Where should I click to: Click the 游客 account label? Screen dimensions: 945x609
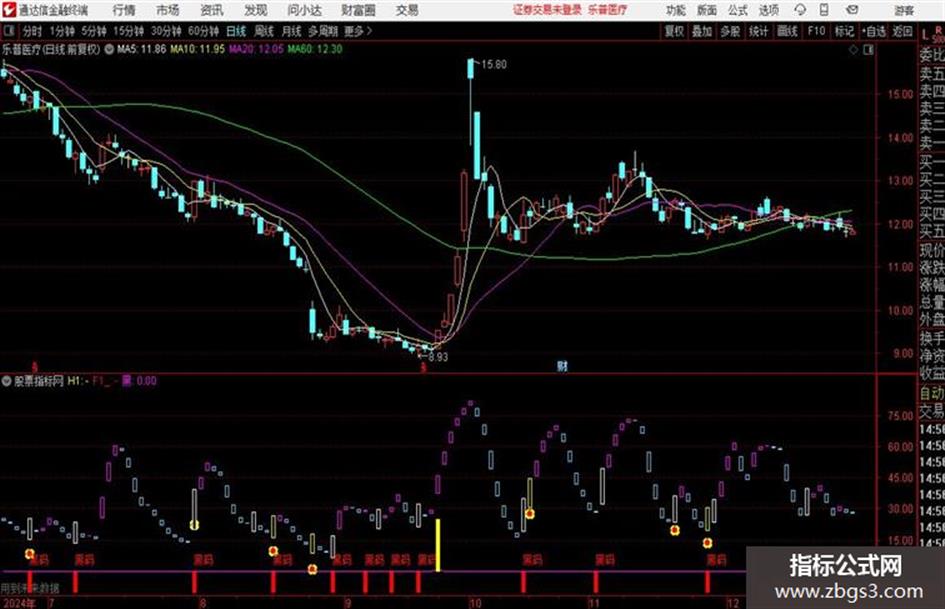[x=904, y=10]
